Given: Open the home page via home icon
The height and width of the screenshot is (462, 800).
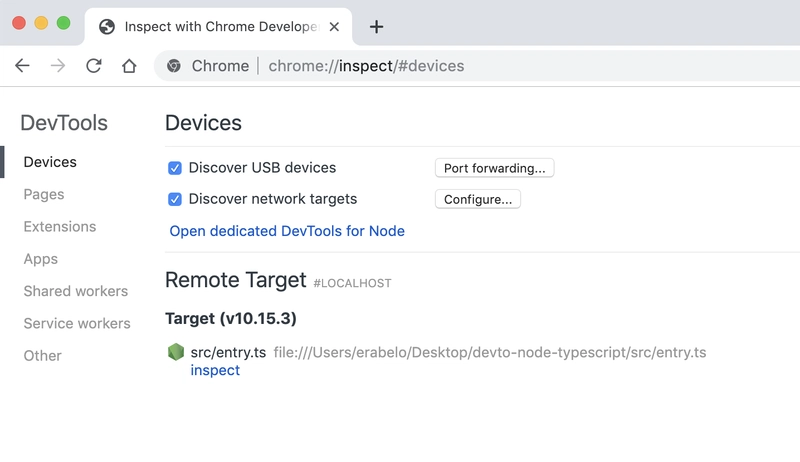Looking at the screenshot, I should pos(129,66).
